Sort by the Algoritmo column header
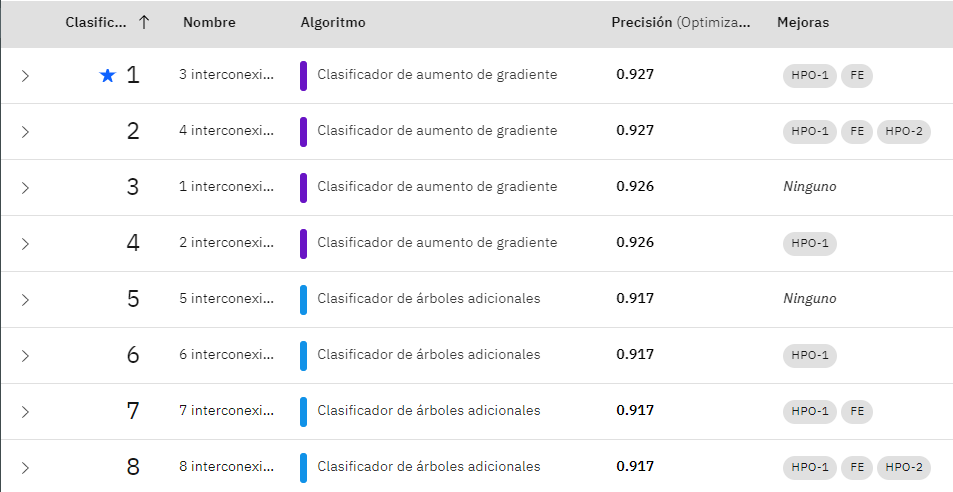Image resolution: width=953 pixels, height=492 pixels. click(x=333, y=23)
